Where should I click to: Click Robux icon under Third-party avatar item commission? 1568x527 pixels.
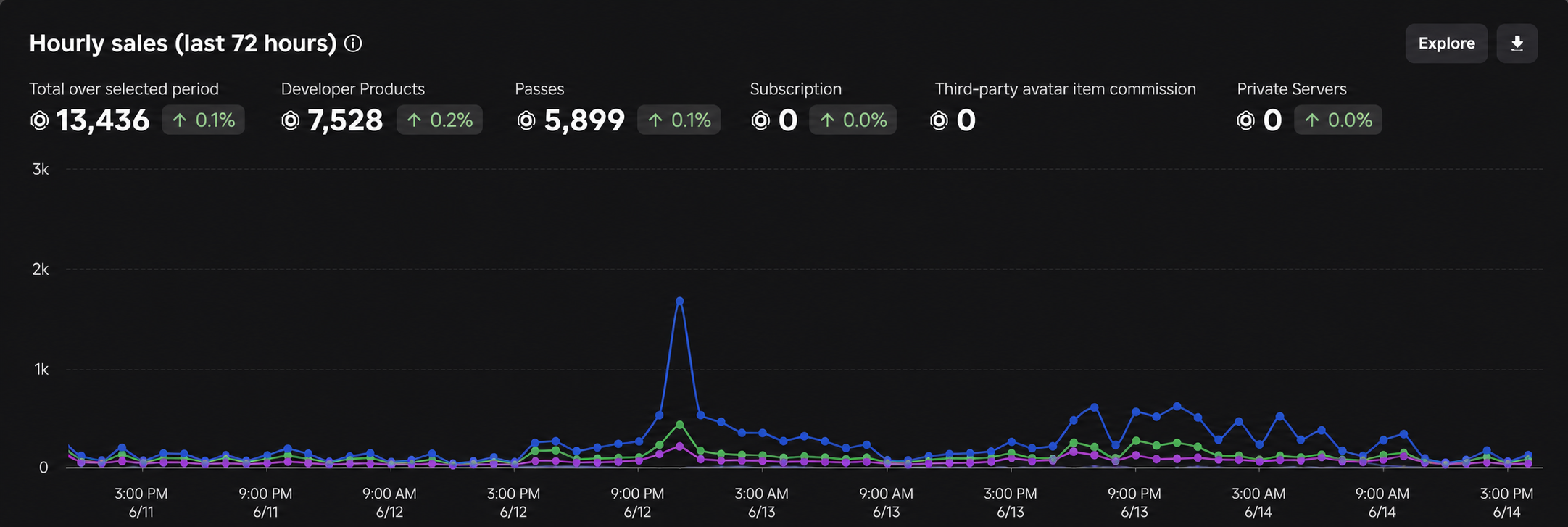pos(939,120)
